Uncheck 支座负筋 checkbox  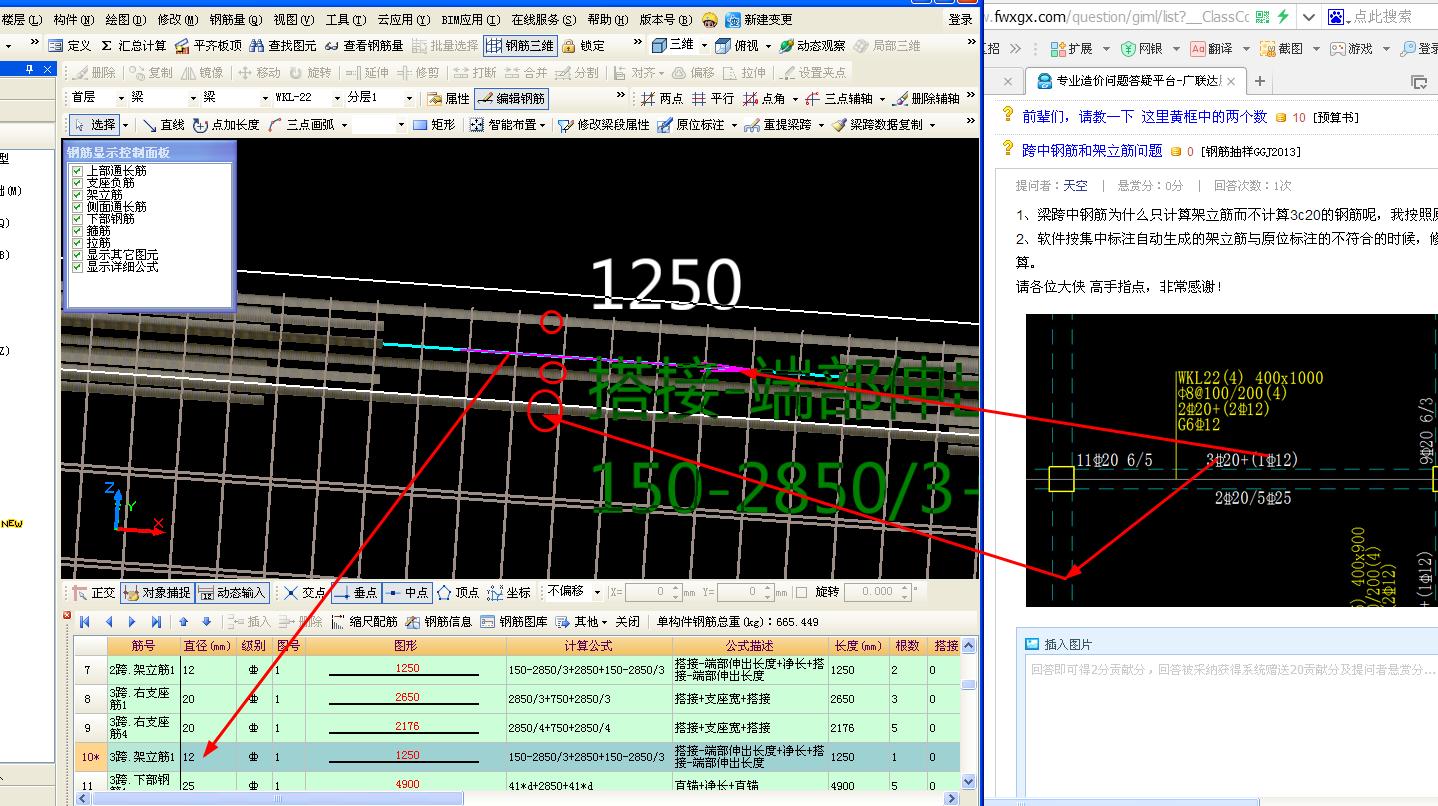click(77, 183)
